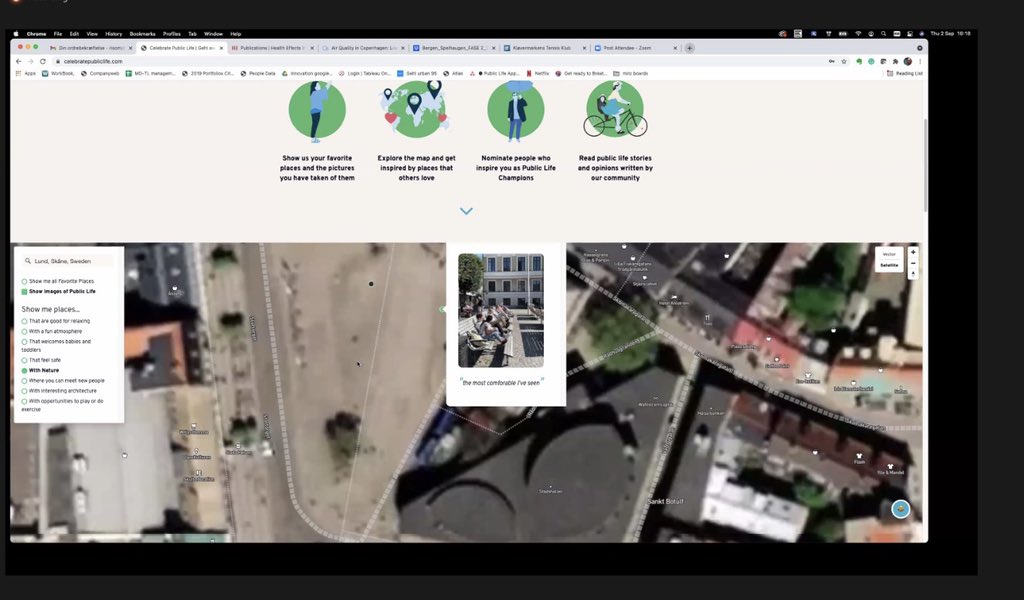Bookmark this page with the star icon
The image size is (1024, 600).
click(x=844, y=61)
